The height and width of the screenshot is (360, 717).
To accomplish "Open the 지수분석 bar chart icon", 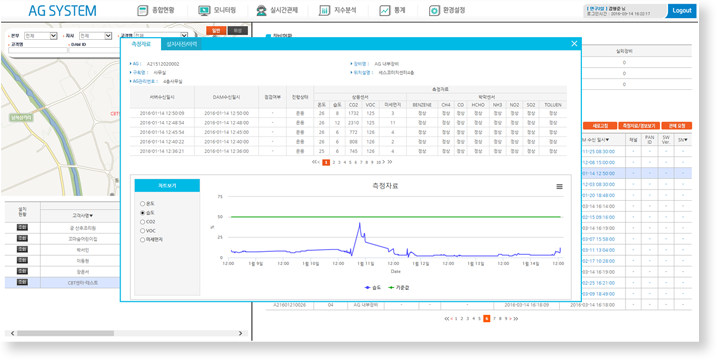I will pos(324,11).
